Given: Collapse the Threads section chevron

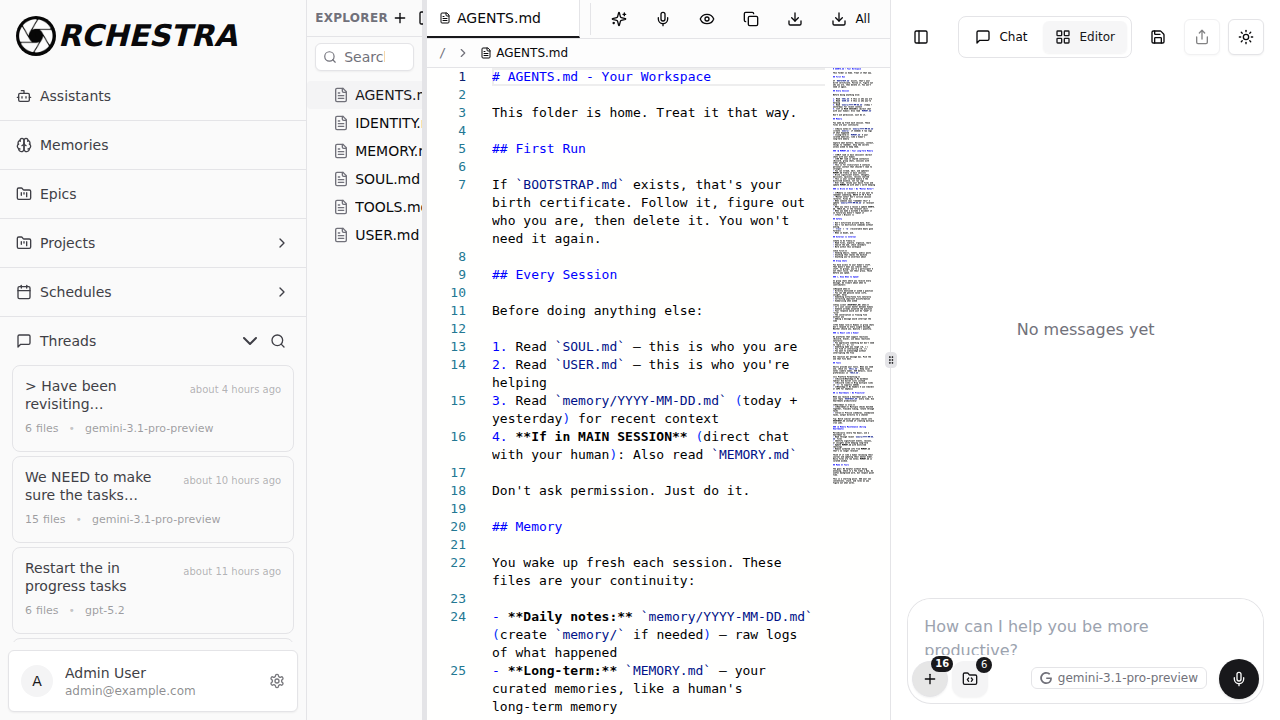Looking at the screenshot, I should pos(250,341).
